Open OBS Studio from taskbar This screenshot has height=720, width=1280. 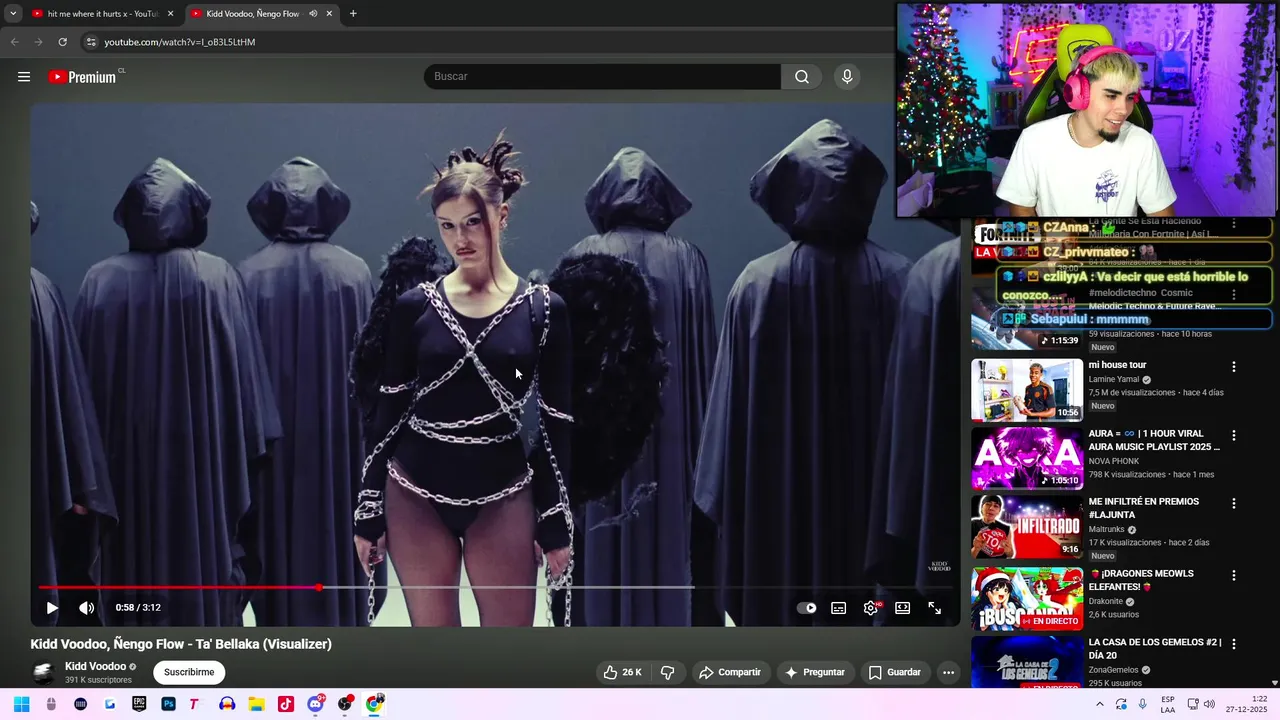coord(345,704)
